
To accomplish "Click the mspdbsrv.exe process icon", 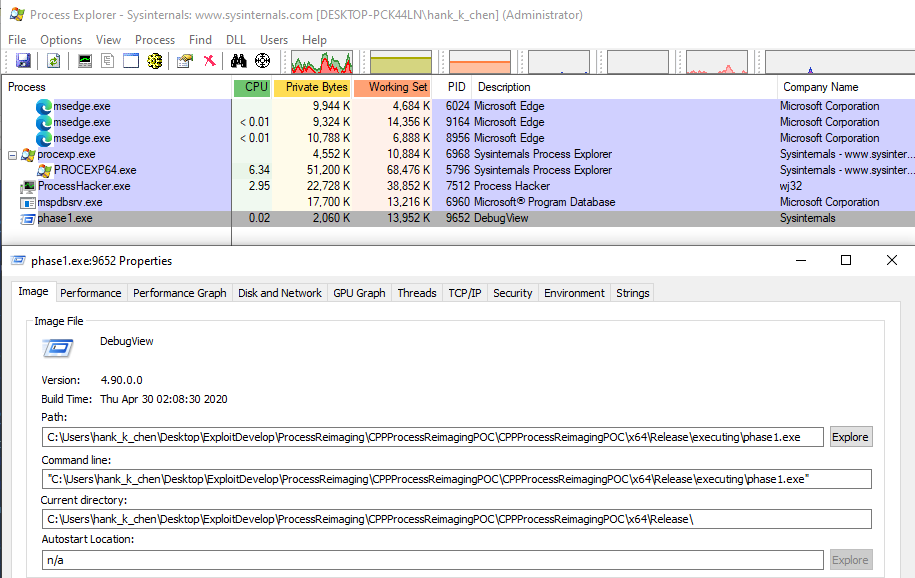I will click(x=28, y=203).
